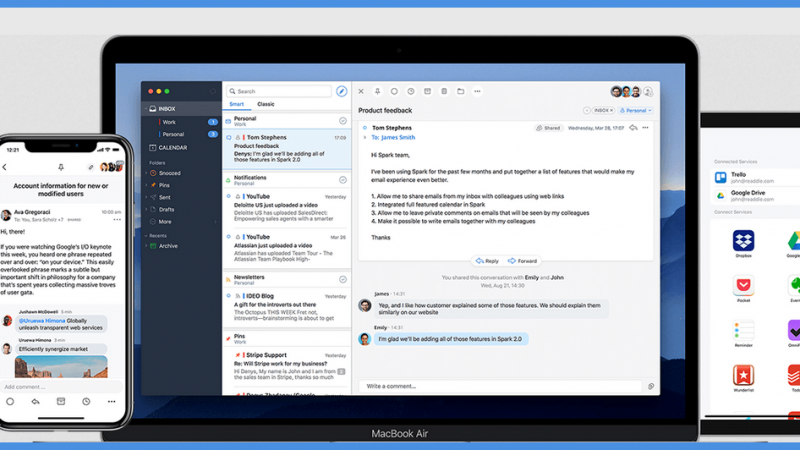
Task: Compose a new email with the pencil icon
Action: tap(341, 91)
